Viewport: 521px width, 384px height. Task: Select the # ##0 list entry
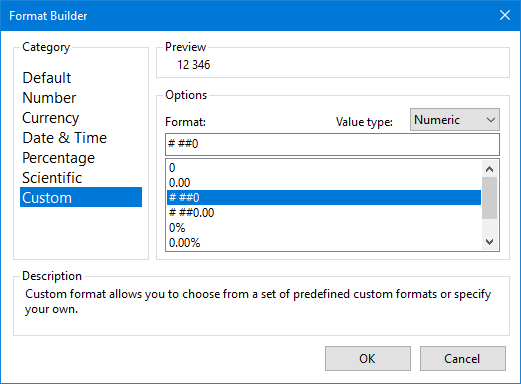click(x=324, y=197)
